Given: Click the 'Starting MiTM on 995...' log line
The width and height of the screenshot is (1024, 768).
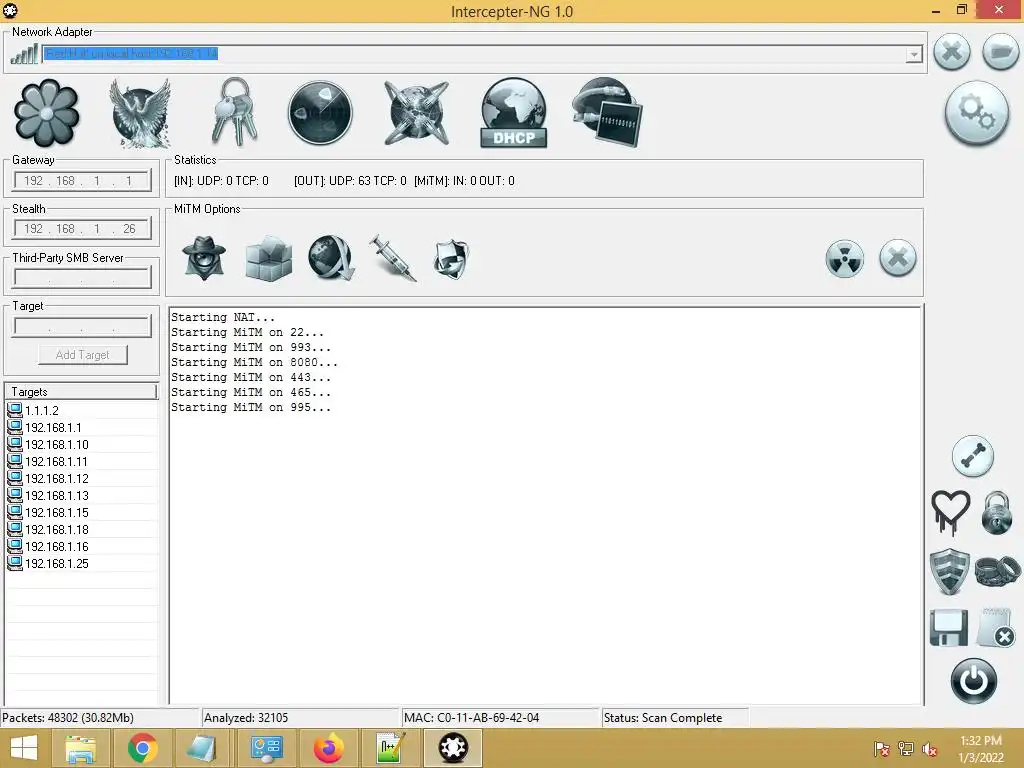Looking at the screenshot, I should [x=251, y=408].
